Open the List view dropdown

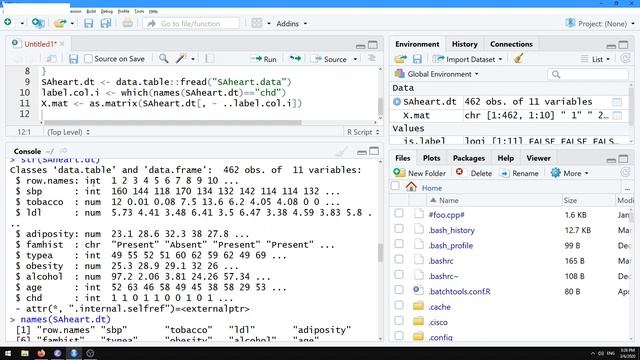596,59
